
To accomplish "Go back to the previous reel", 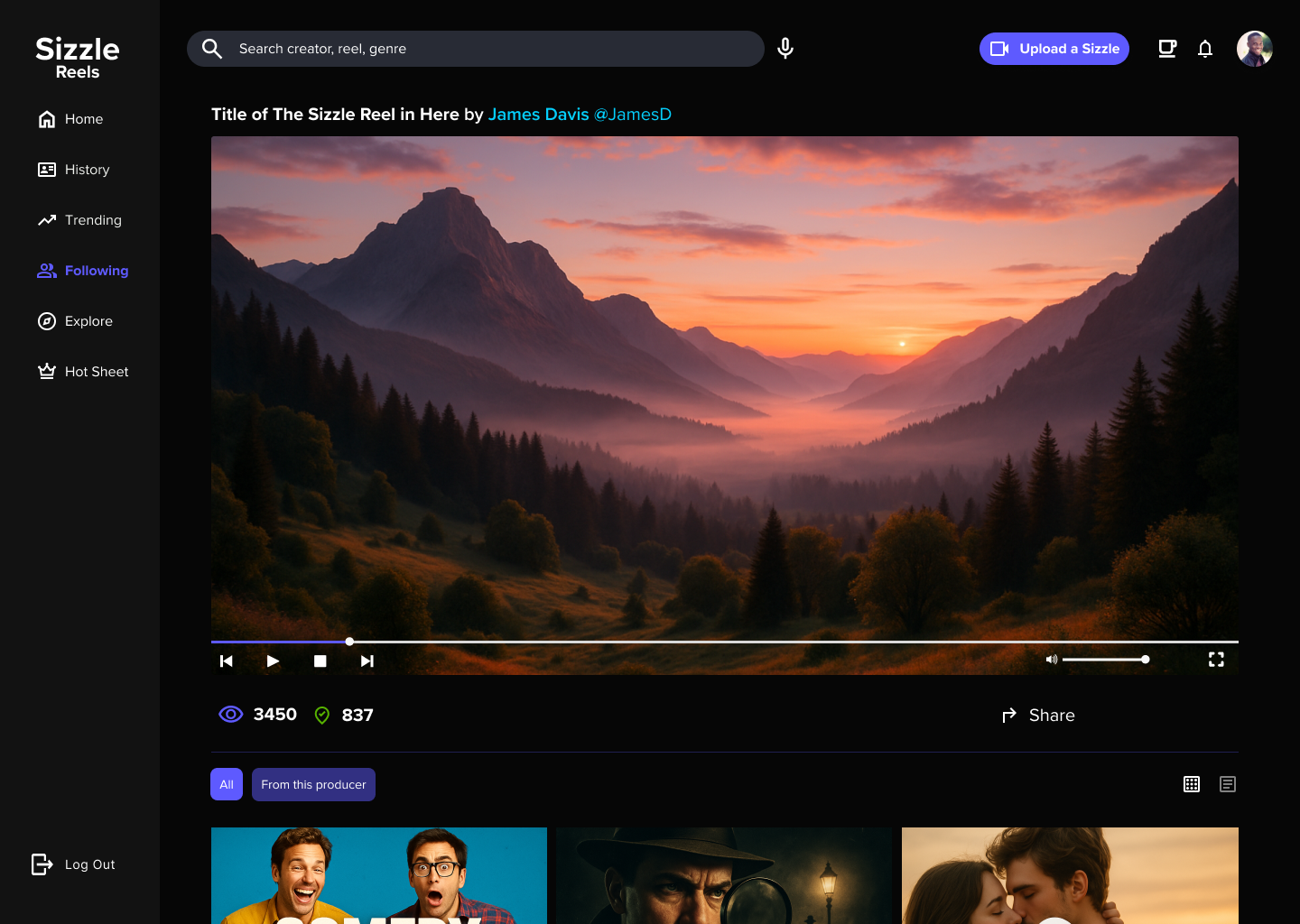I will [x=227, y=661].
